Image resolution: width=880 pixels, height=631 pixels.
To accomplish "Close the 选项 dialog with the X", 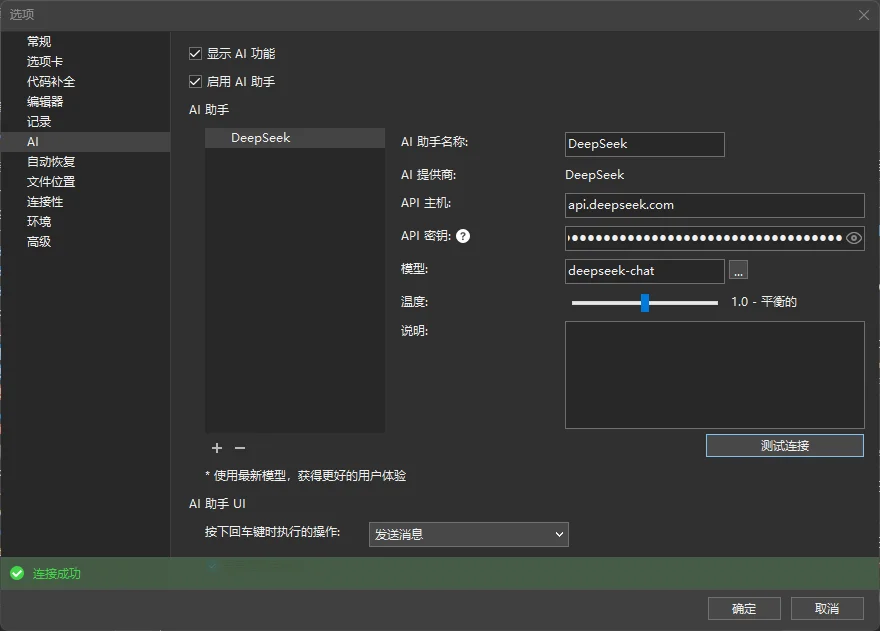I will pos(864,15).
